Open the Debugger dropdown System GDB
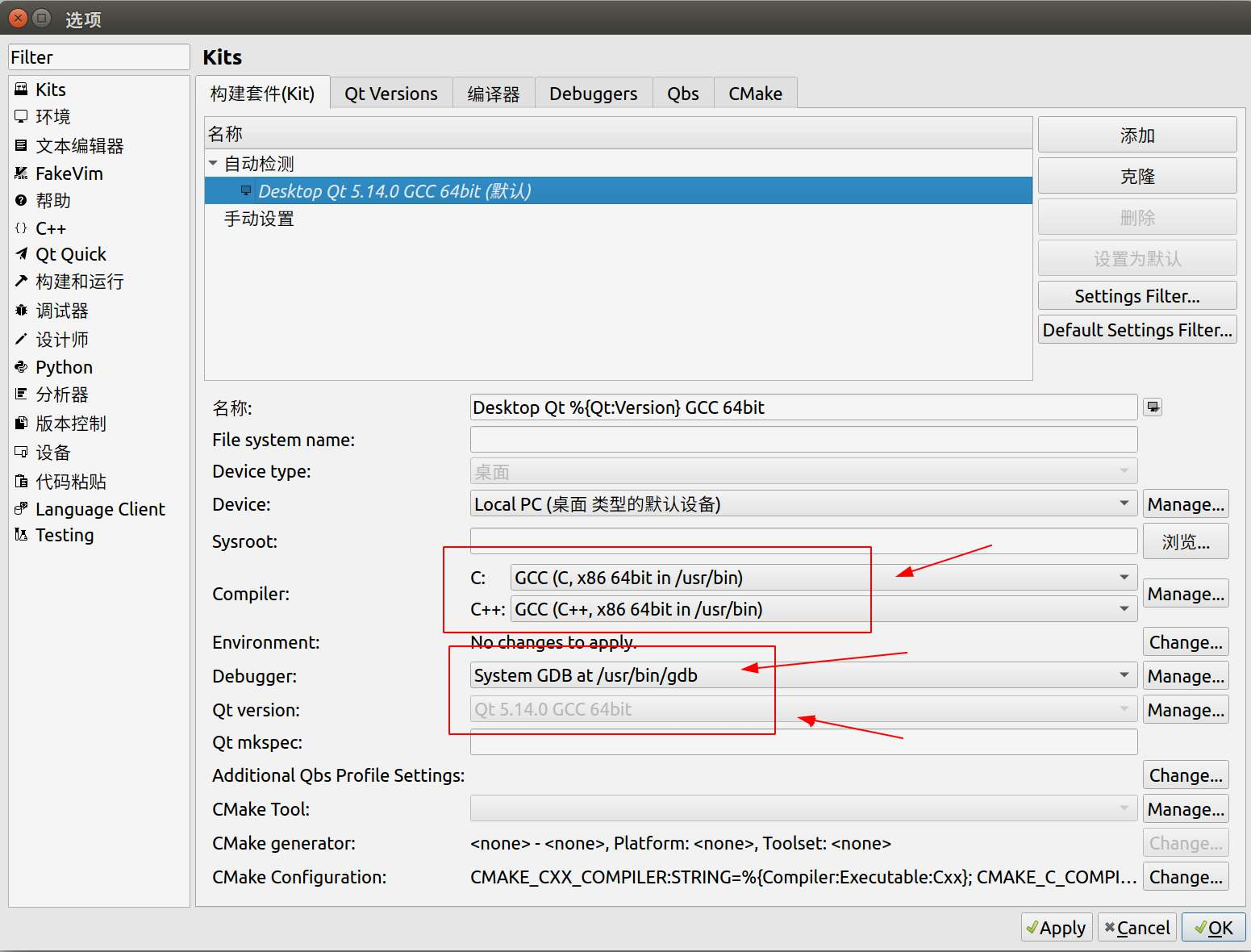Viewport: 1251px width, 952px height. tap(803, 675)
